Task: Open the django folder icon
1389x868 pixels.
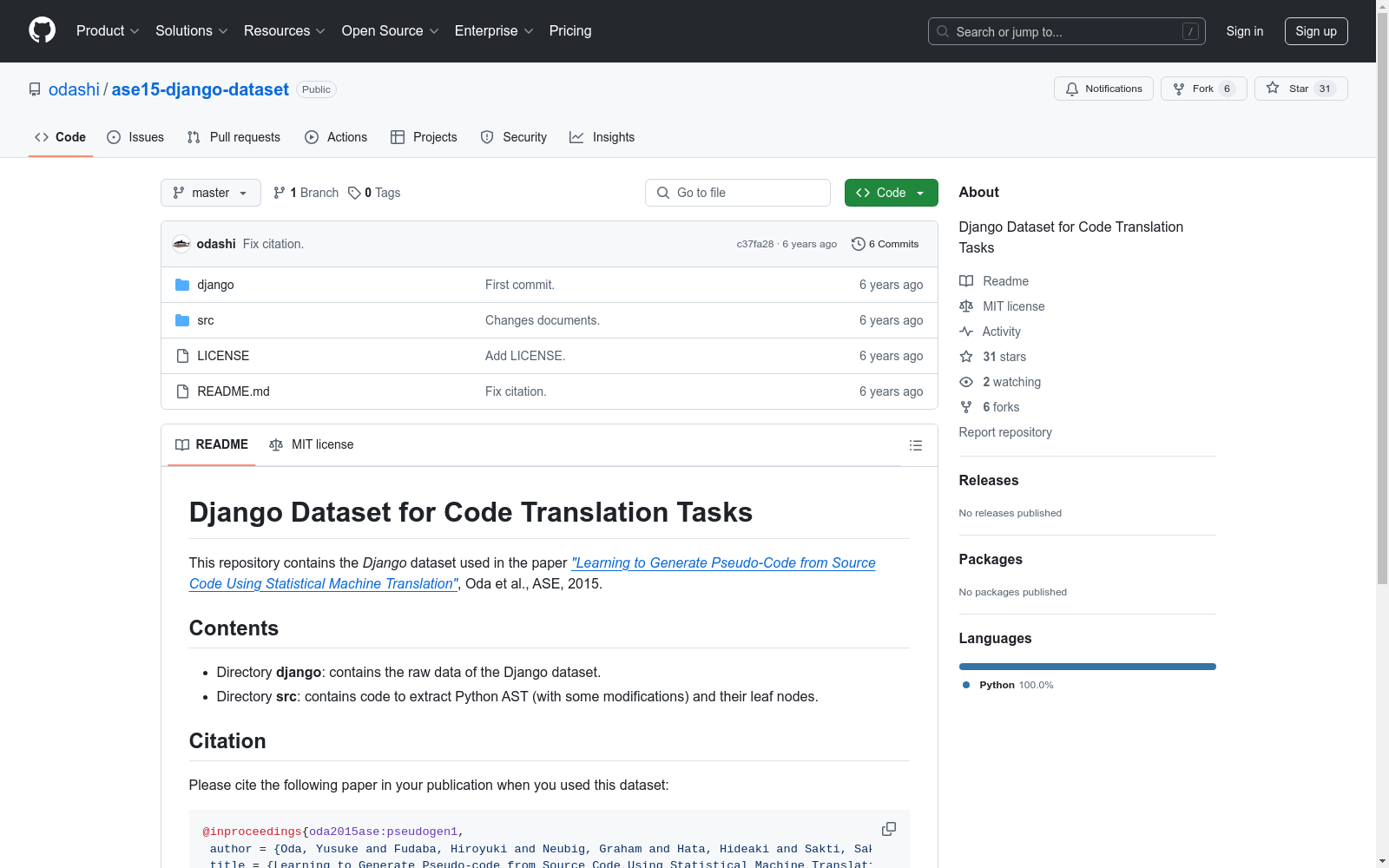Action: [x=182, y=285]
